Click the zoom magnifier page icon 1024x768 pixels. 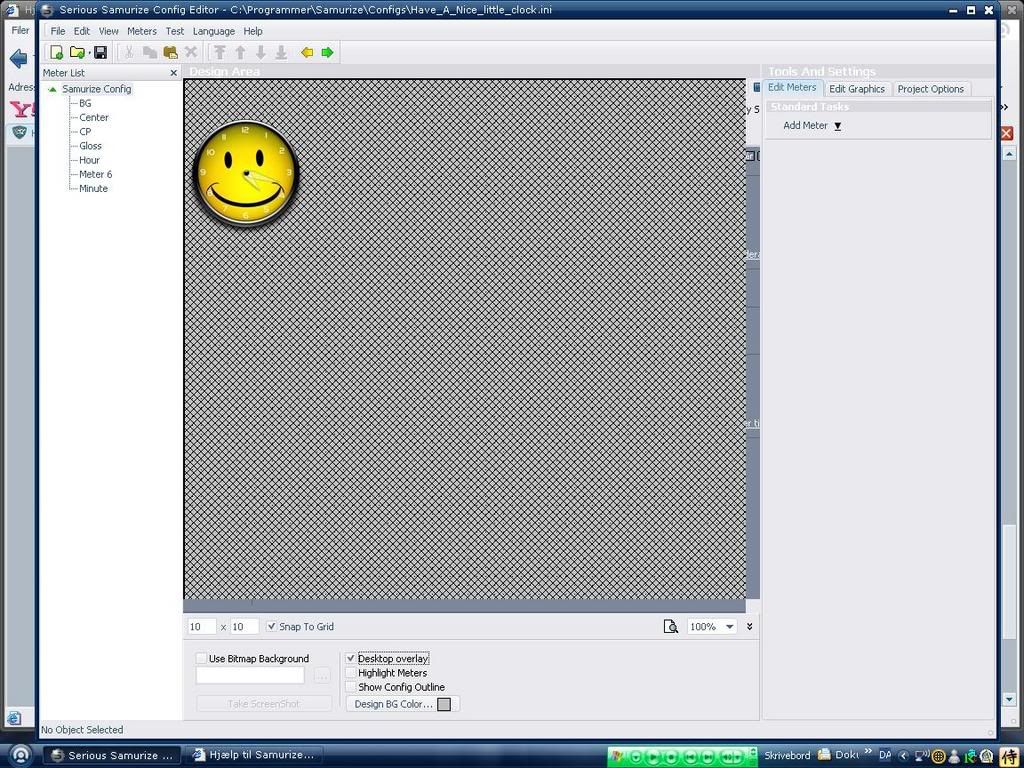coord(671,626)
